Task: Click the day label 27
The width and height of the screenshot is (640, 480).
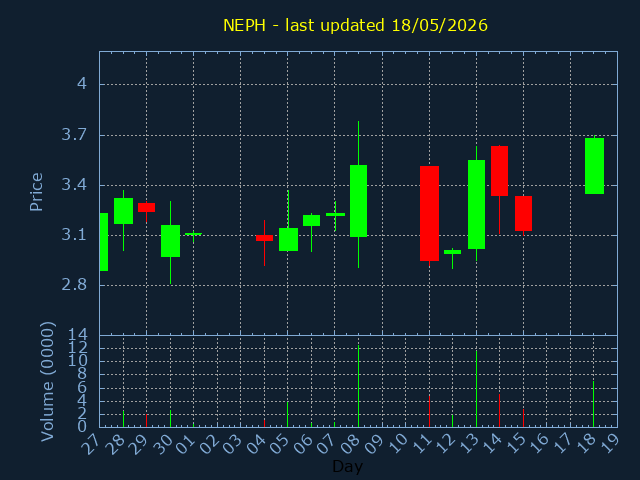Action: (x=91, y=443)
